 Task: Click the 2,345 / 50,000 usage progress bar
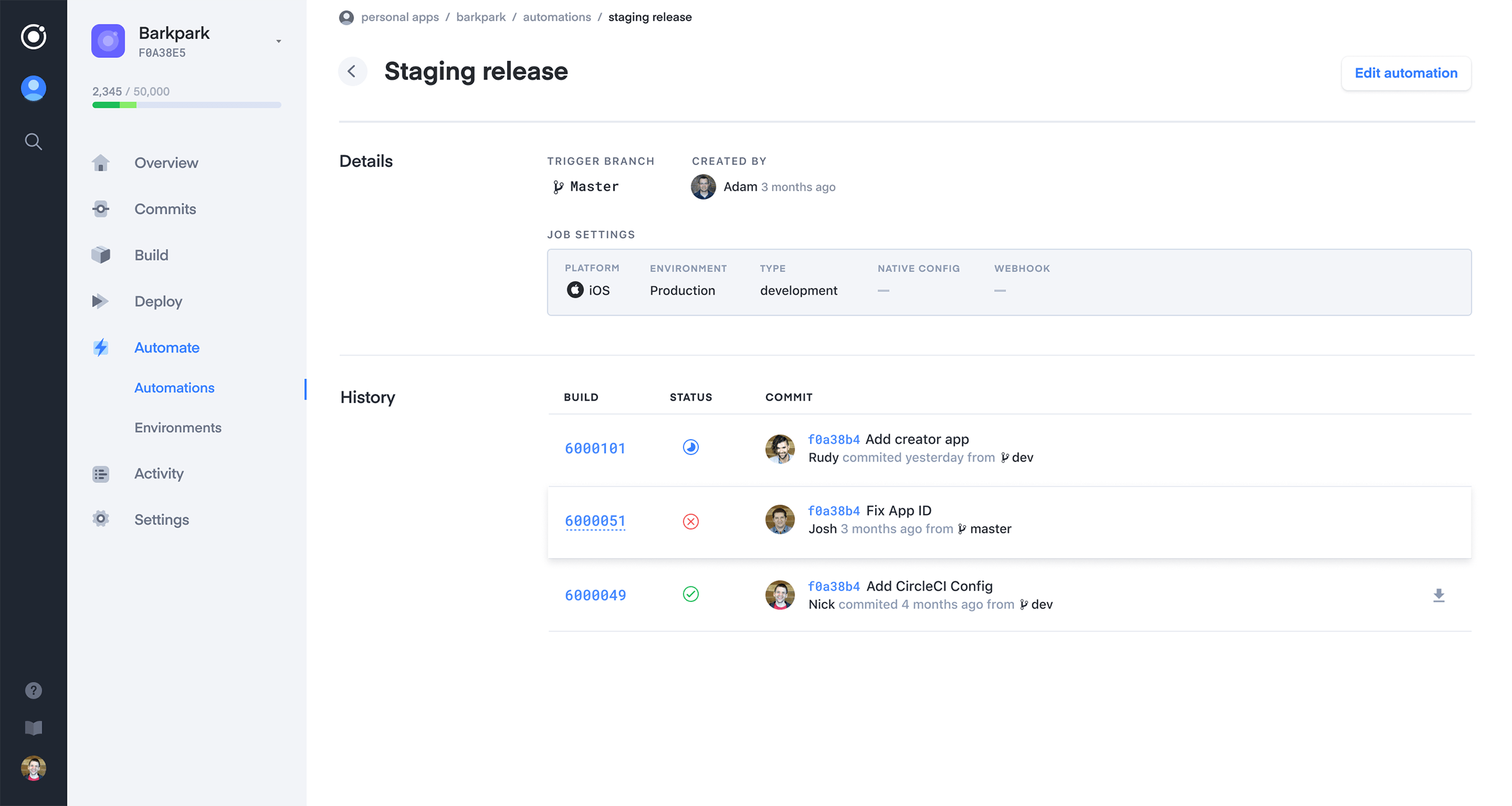(186, 105)
